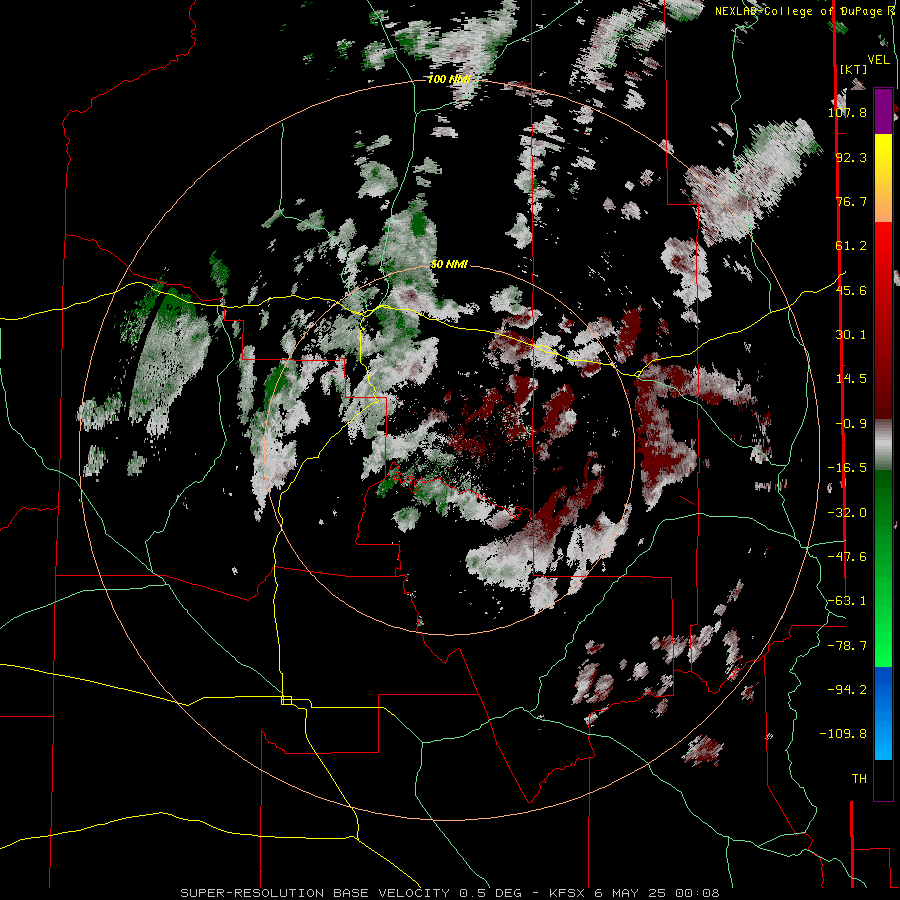This screenshot has height=900, width=900.
Task: Click the 14.5 velocity legend value
Action: 851,379
